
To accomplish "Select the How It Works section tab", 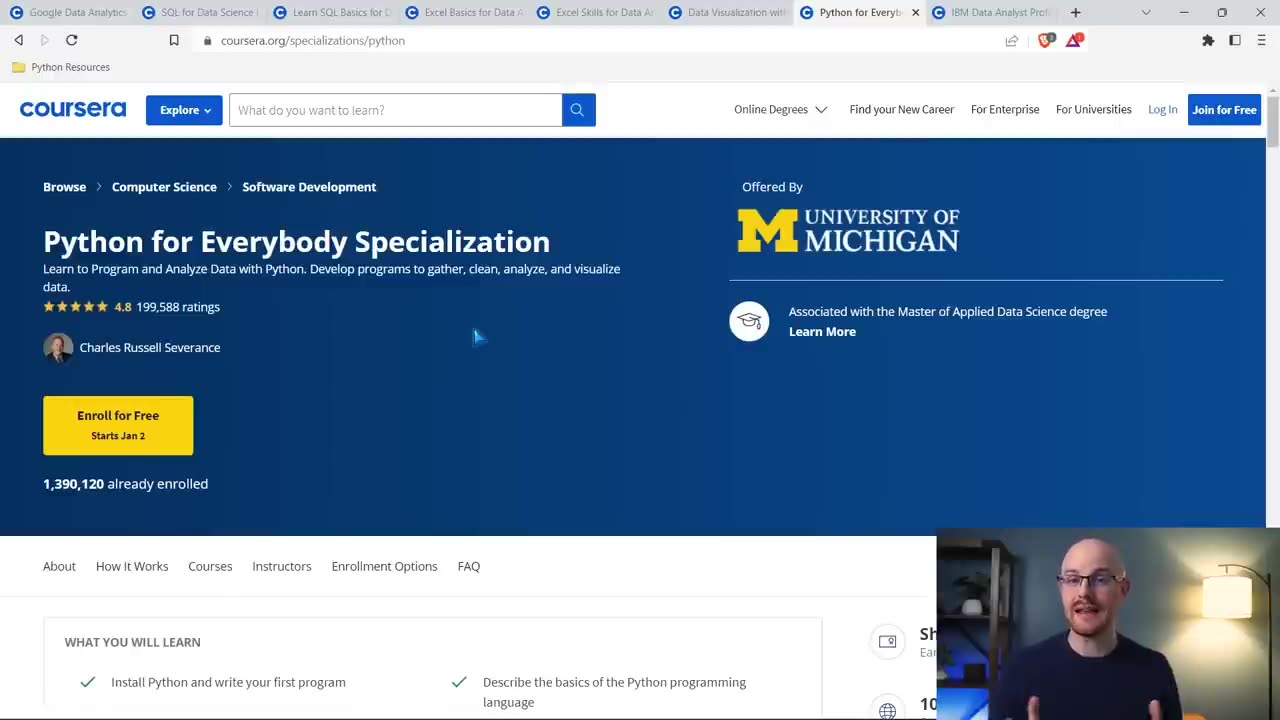I will click(132, 566).
